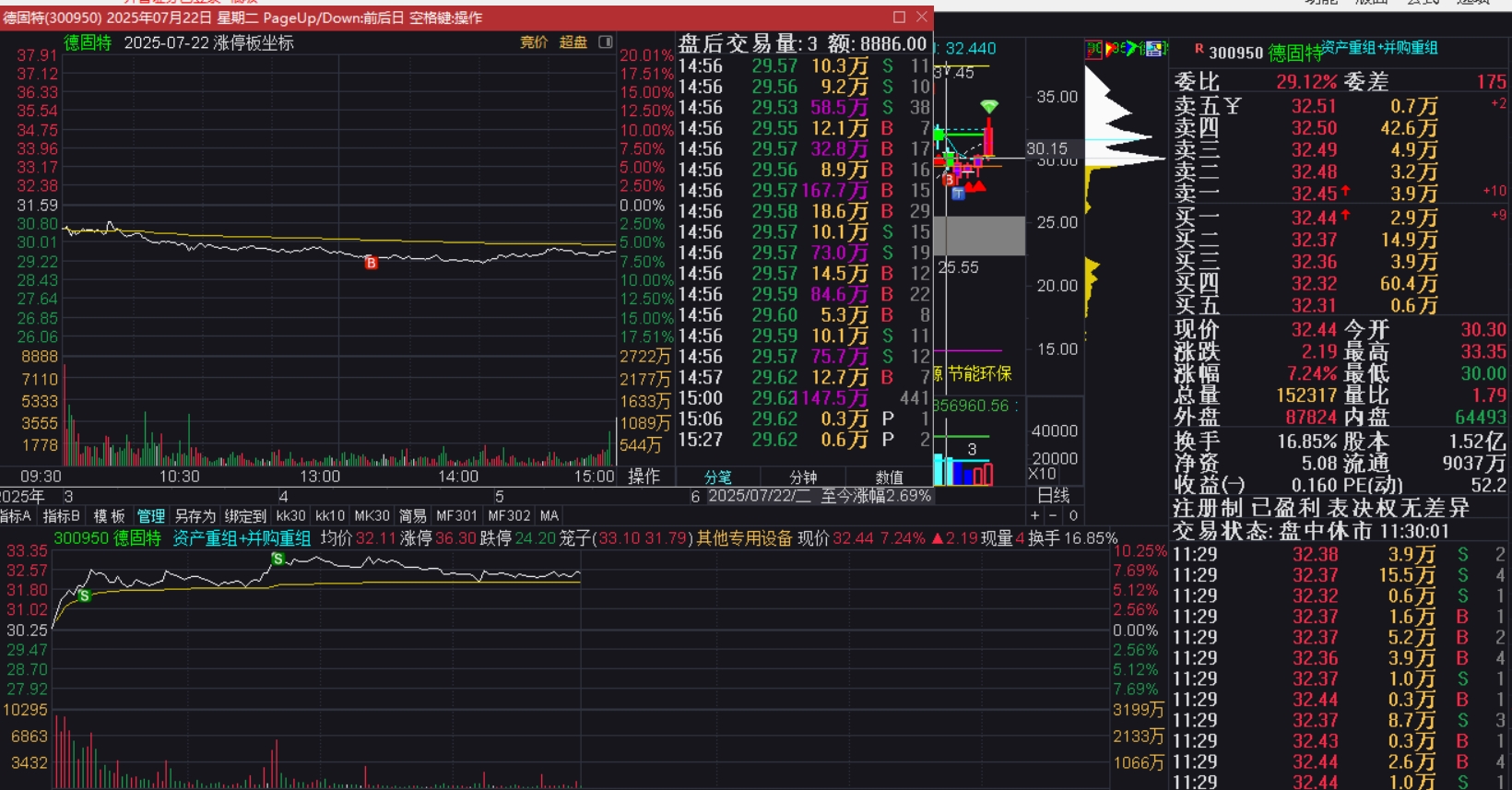Click second green S marker near 32.57 level
1512x790 pixels.
[278, 559]
